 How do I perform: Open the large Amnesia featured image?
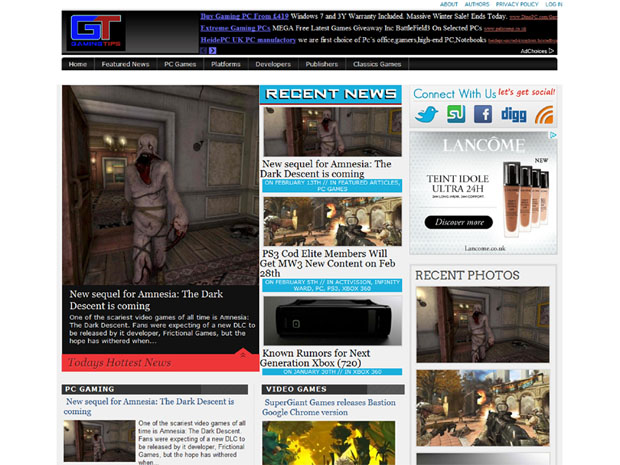[x=161, y=185]
